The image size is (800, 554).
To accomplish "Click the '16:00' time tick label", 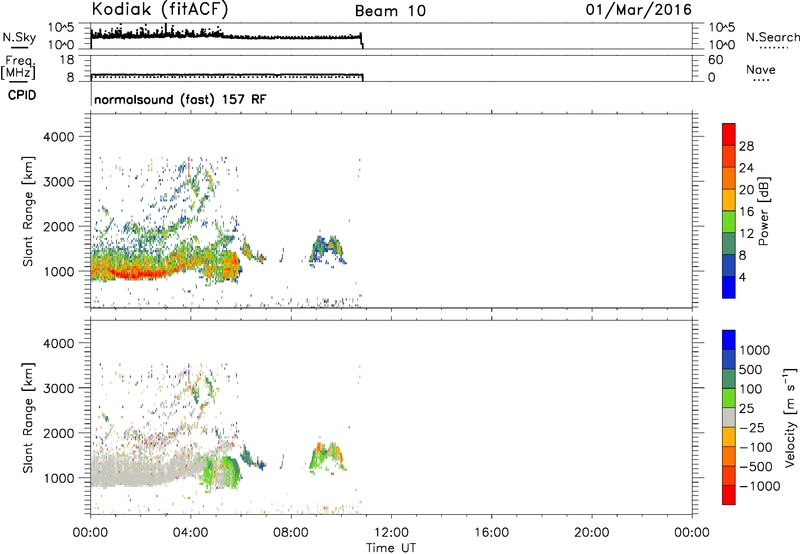I will [491, 533].
